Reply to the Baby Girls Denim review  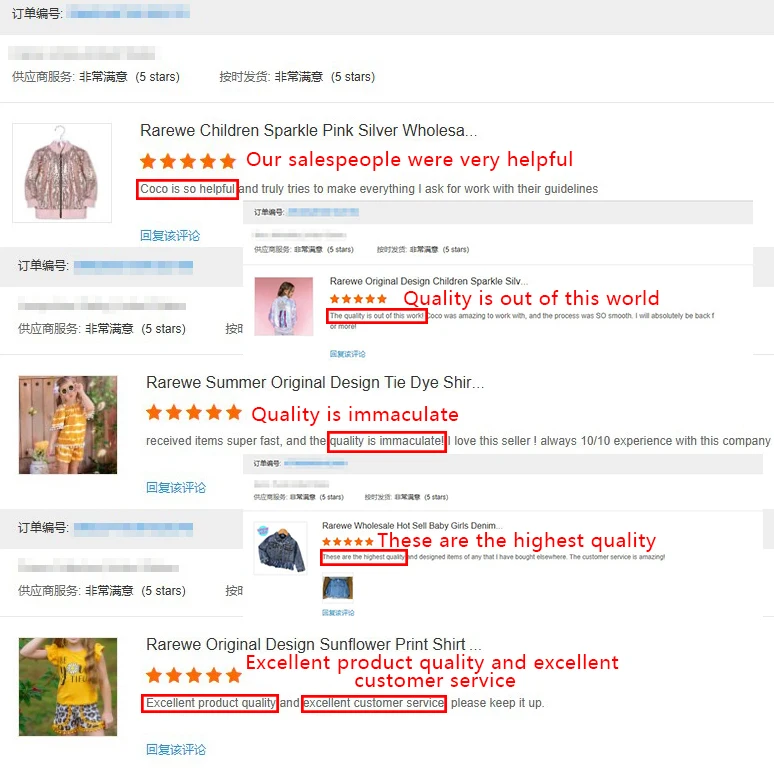coord(338,613)
